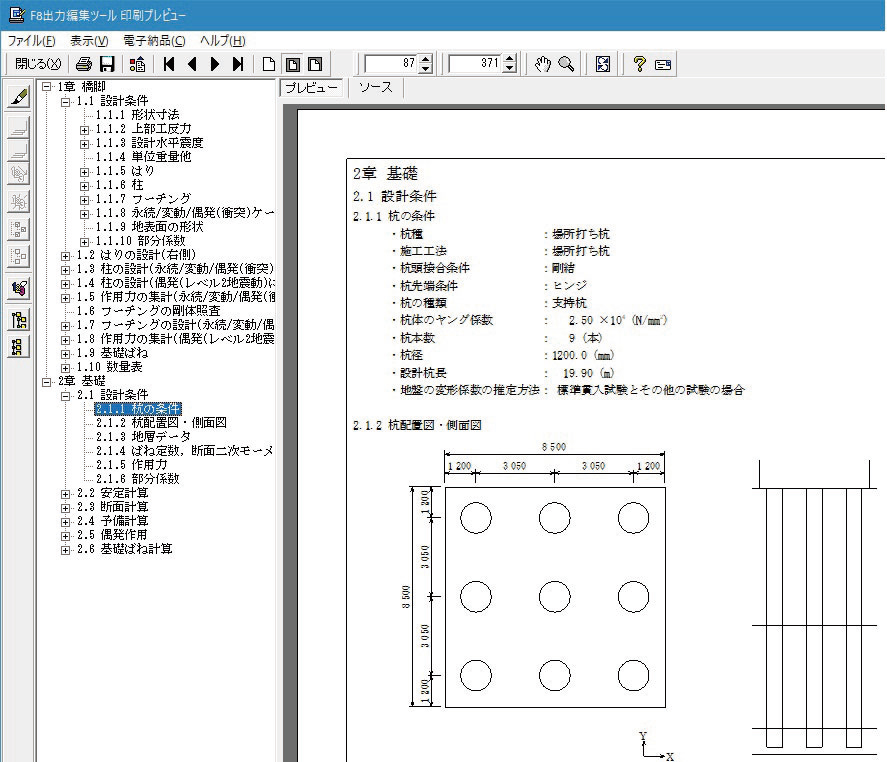Expand the 2.2 安定計算 node
This screenshot has height=762, width=887.
coord(66,494)
